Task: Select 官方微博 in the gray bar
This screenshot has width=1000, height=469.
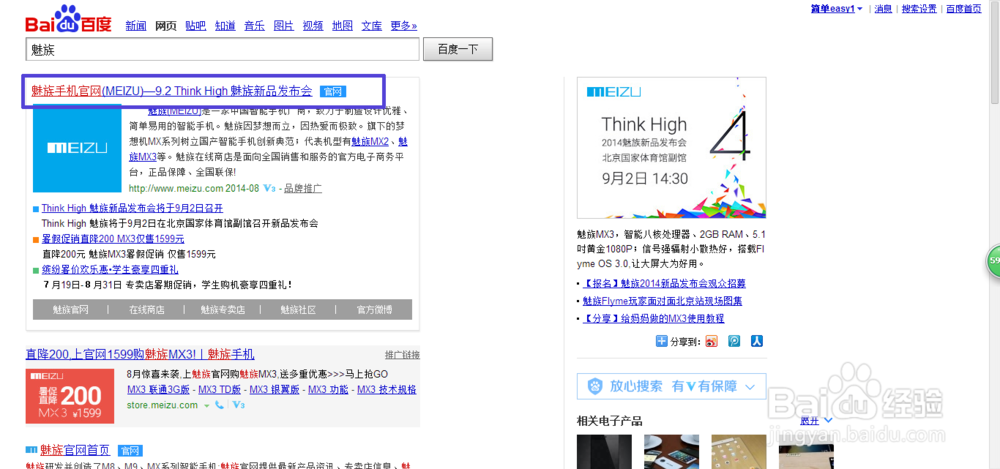Action: (x=374, y=309)
